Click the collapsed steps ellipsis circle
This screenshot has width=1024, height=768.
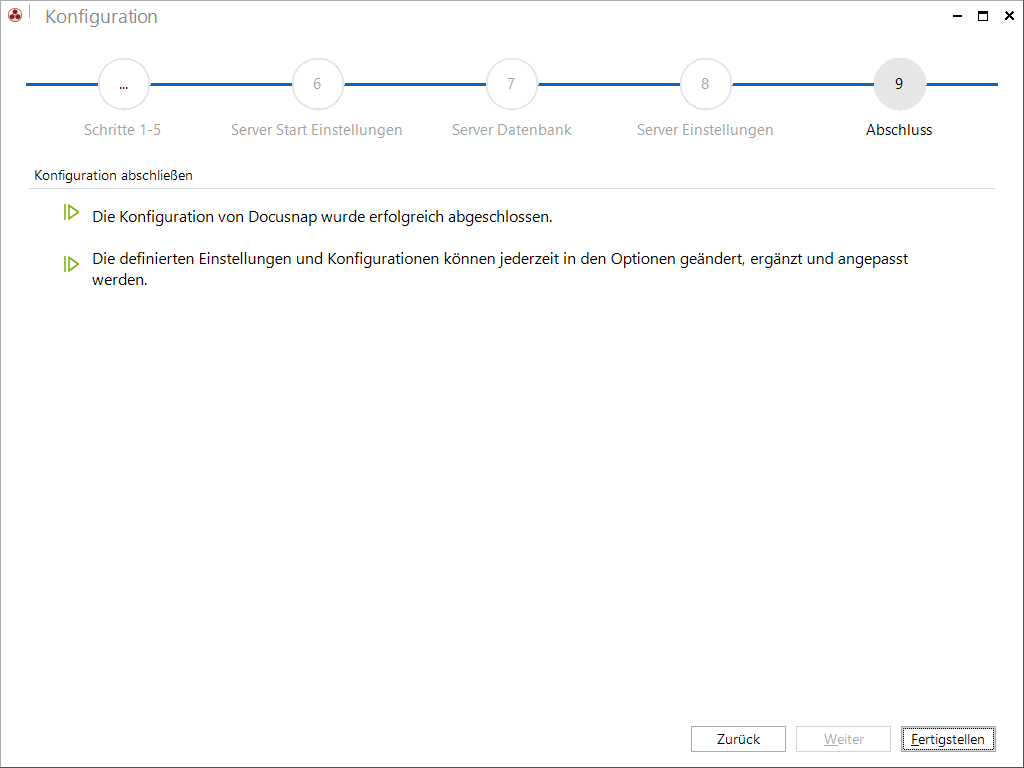tap(123, 84)
